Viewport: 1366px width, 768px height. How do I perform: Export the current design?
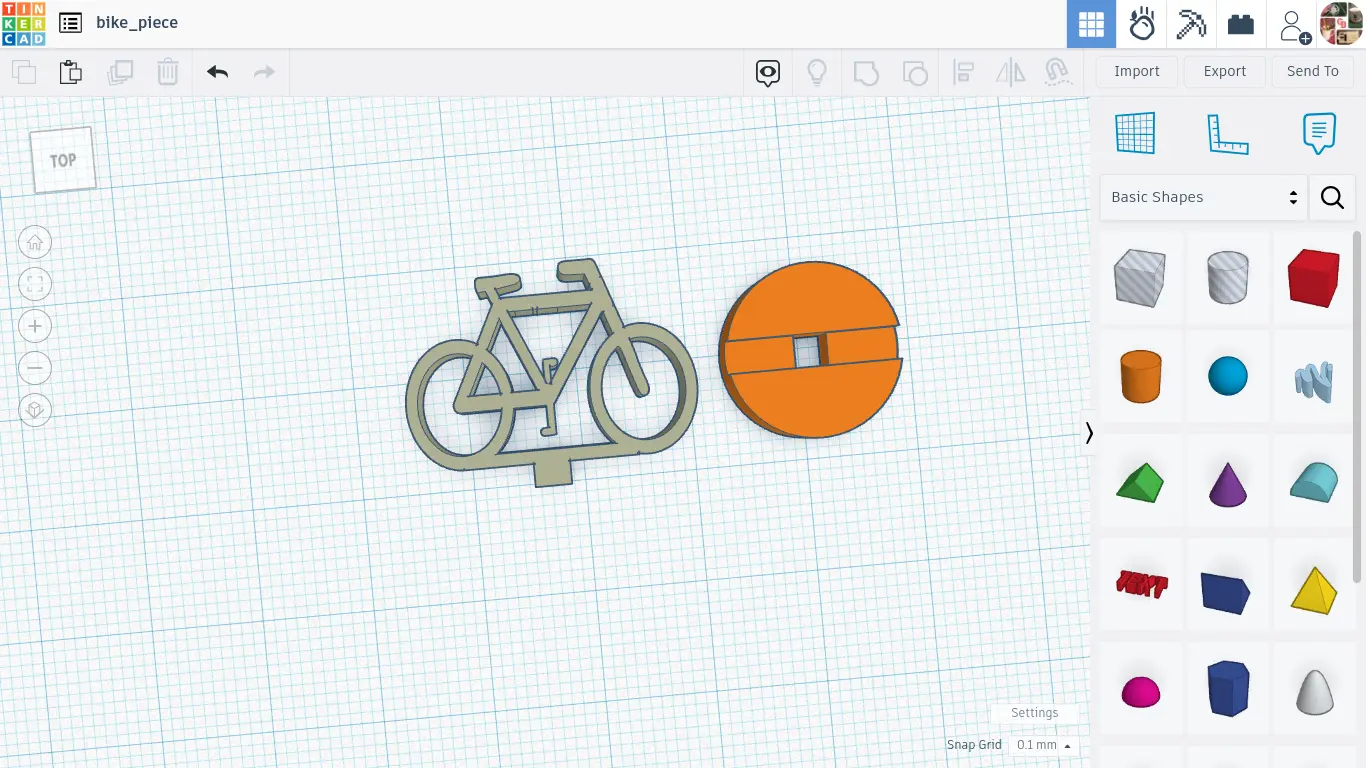[x=1224, y=71]
